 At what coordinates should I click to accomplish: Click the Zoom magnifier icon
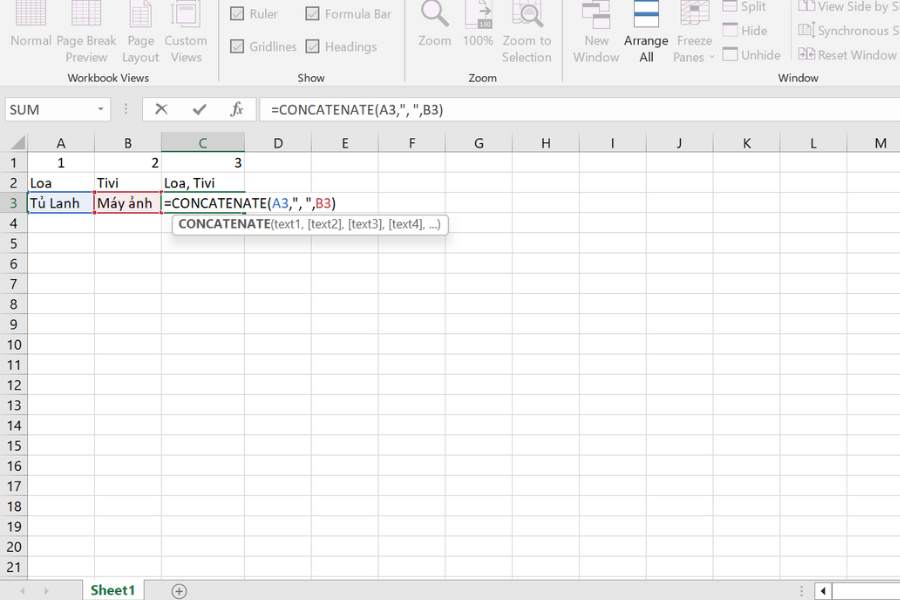434,15
